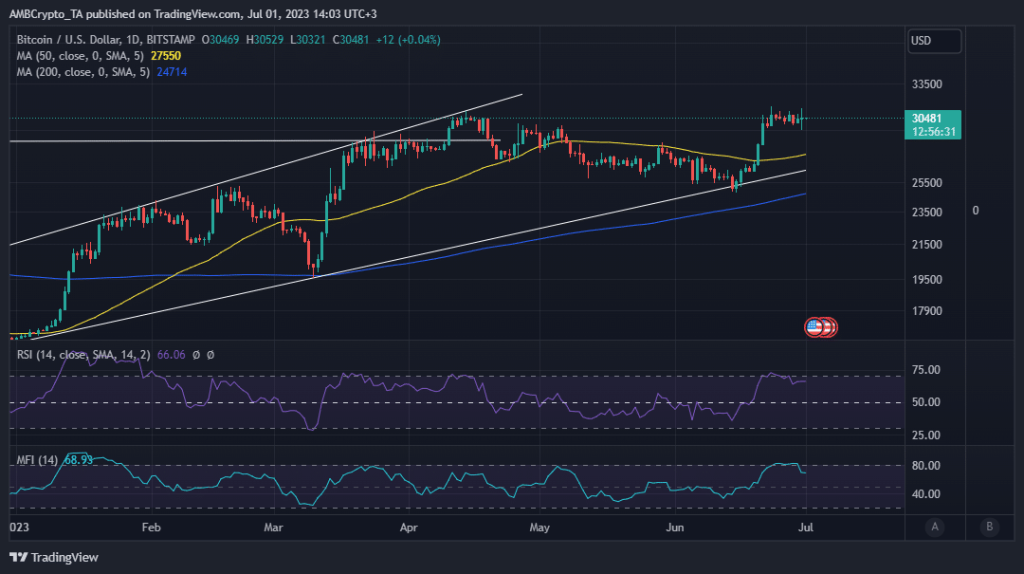
Task: Toggle auto scale with the A button
Action: coord(934,527)
